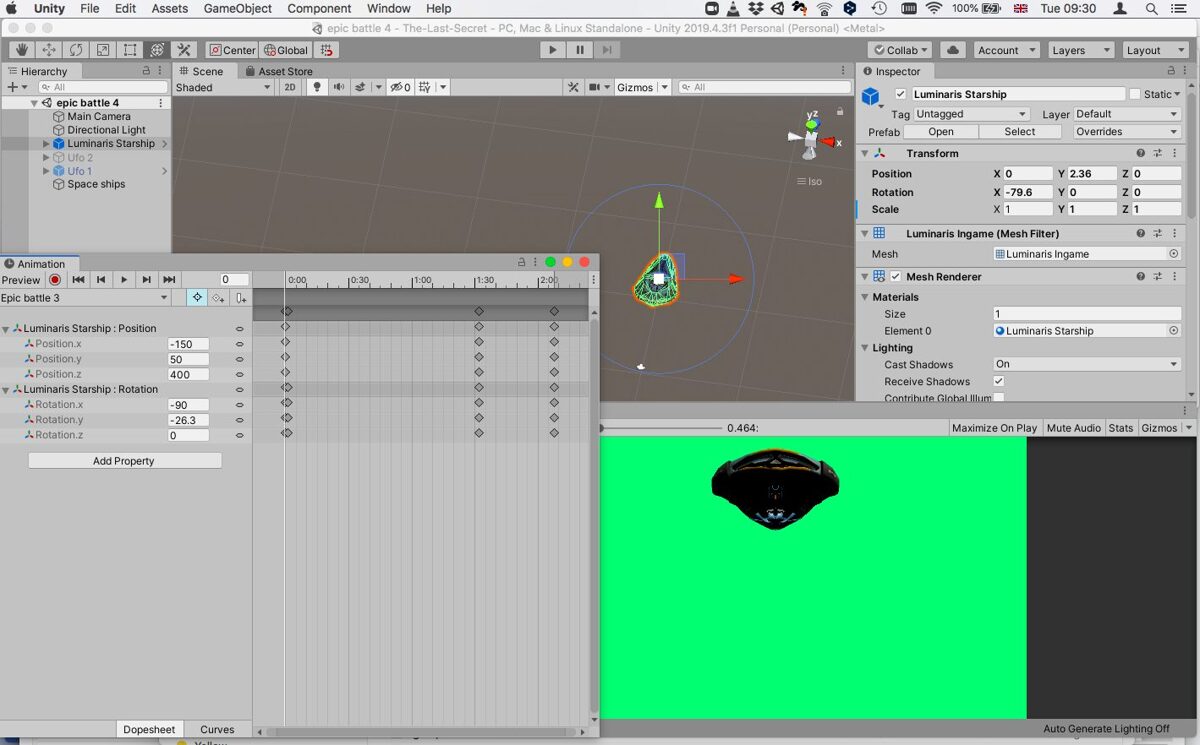Expand the Ufo 1 object in Hierarchy
The width and height of the screenshot is (1200, 745).
(46, 171)
